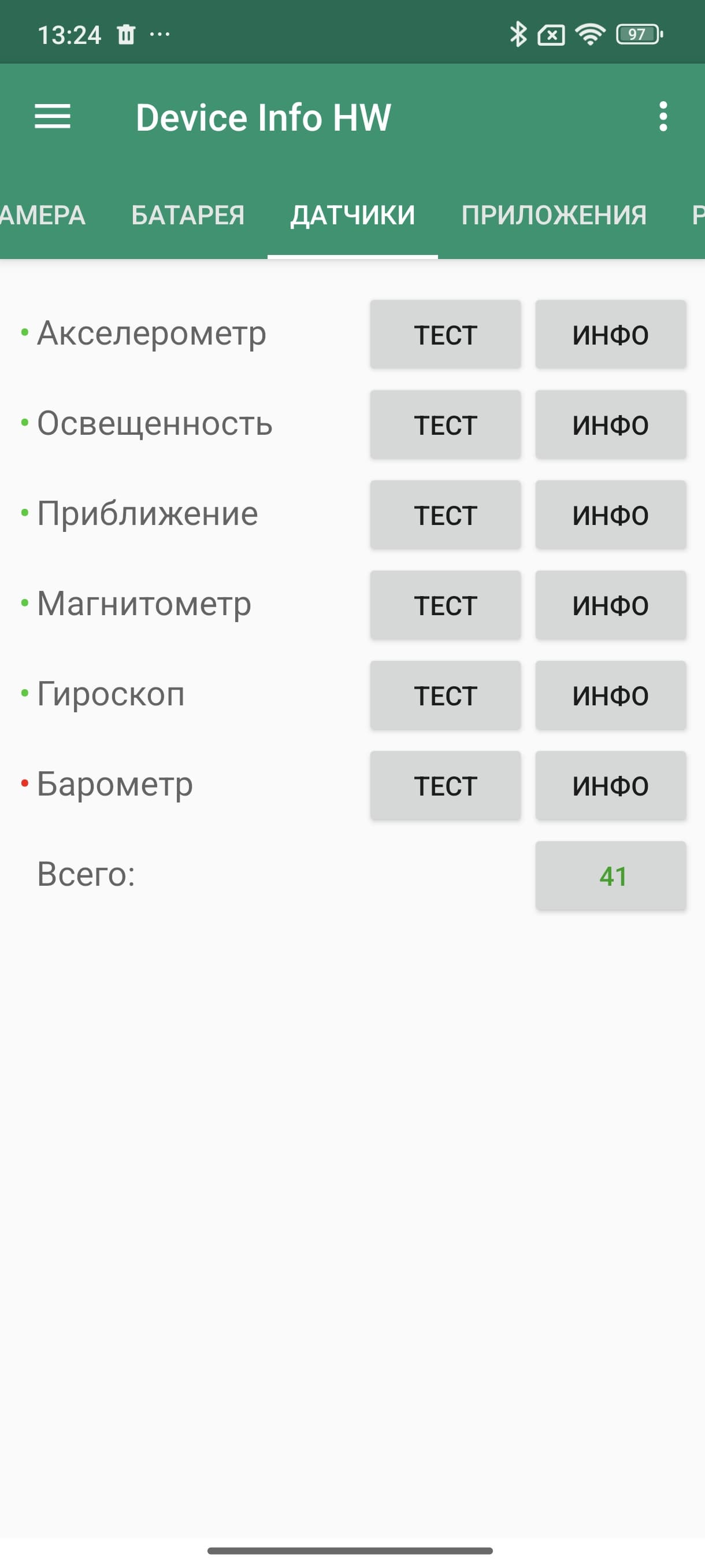Tap the three-dots notification overflow icon
Screen dimensions: 705x1568
[160, 35]
